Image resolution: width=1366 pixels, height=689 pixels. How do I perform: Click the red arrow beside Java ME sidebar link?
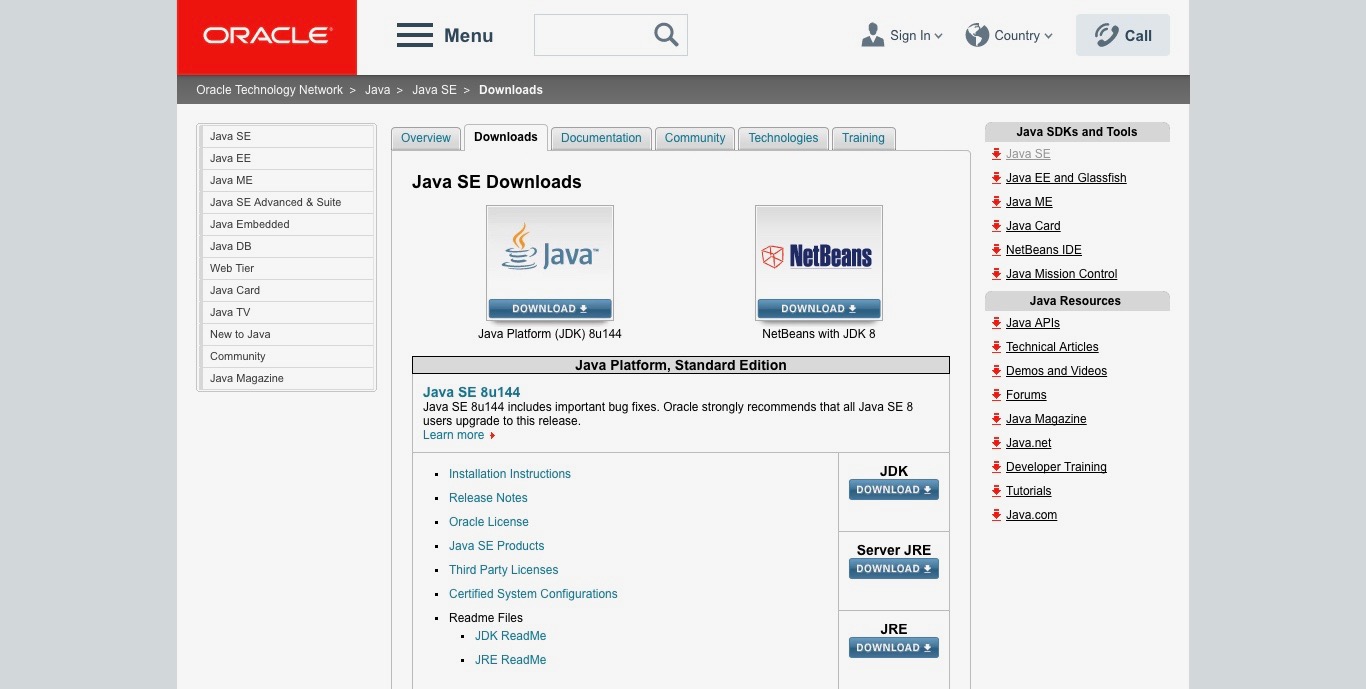pyautogui.click(x=996, y=202)
